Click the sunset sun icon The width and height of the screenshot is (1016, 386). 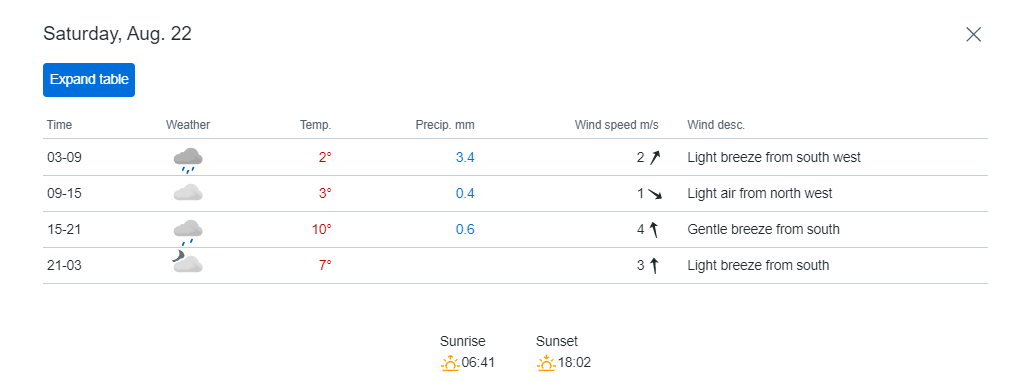[546, 363]
